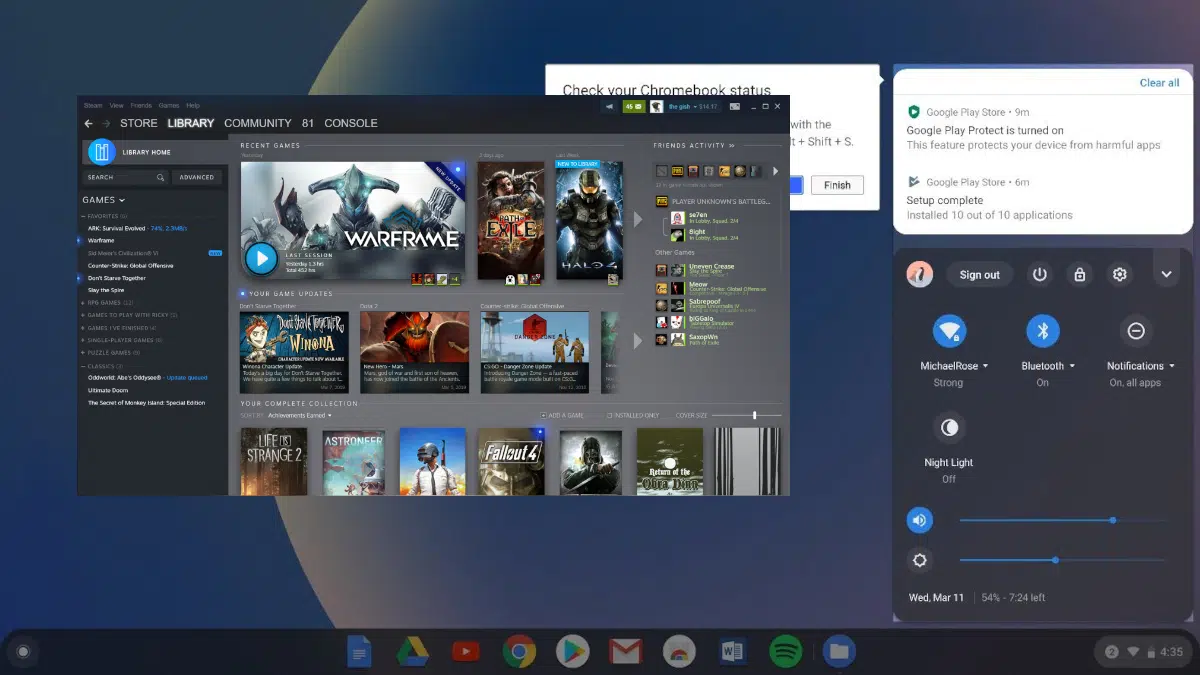
Task: Click Clear all notifications
Action: (x=1159, y=83)
